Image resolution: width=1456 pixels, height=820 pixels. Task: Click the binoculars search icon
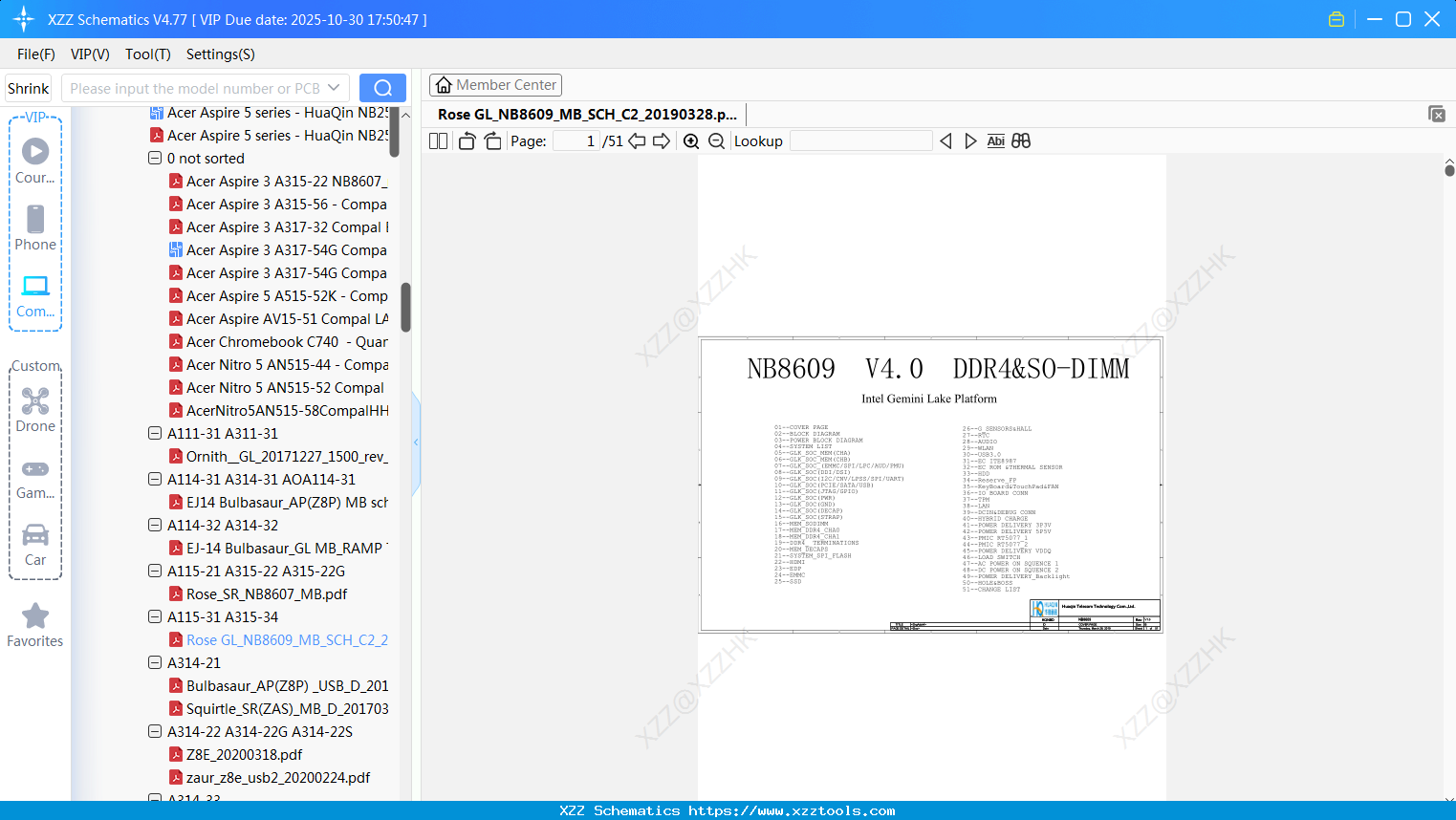tap(1021, 141)
